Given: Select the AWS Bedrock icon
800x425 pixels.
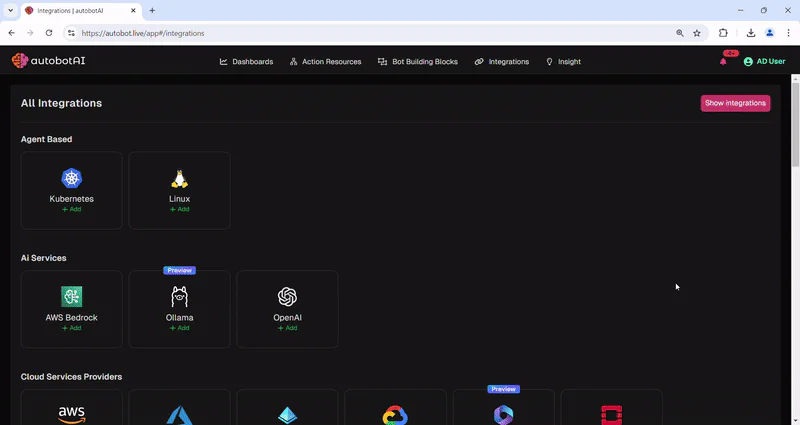Looking at the screenshot, I should [x=71, y=296].
